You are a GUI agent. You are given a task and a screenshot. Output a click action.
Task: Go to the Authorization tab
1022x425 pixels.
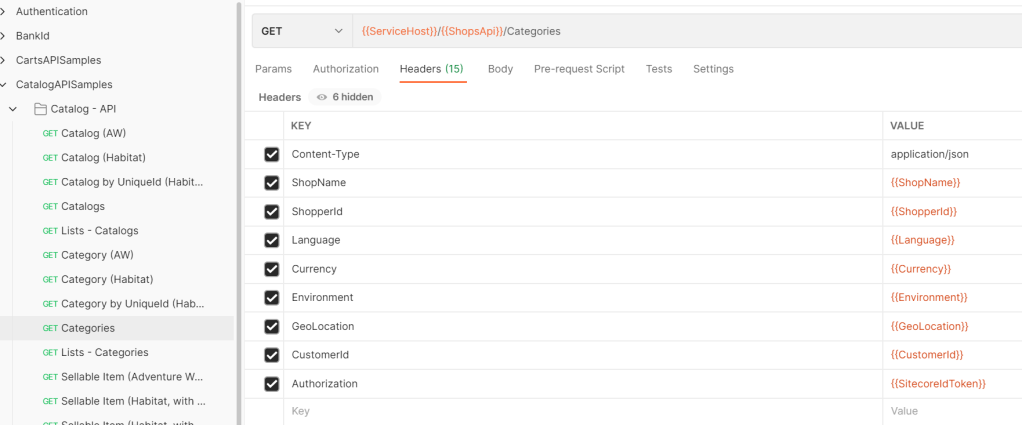coord(345,69)
